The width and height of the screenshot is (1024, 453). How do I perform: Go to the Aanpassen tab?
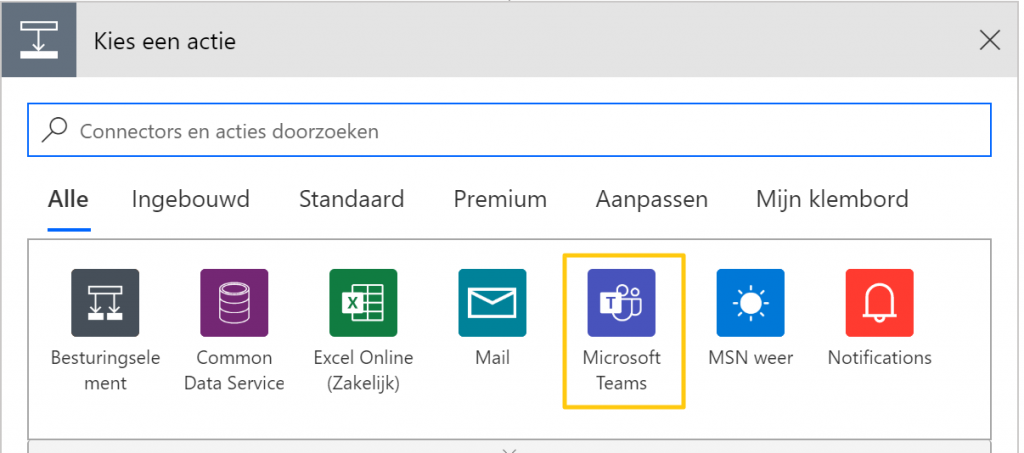[x=652, y=198]
